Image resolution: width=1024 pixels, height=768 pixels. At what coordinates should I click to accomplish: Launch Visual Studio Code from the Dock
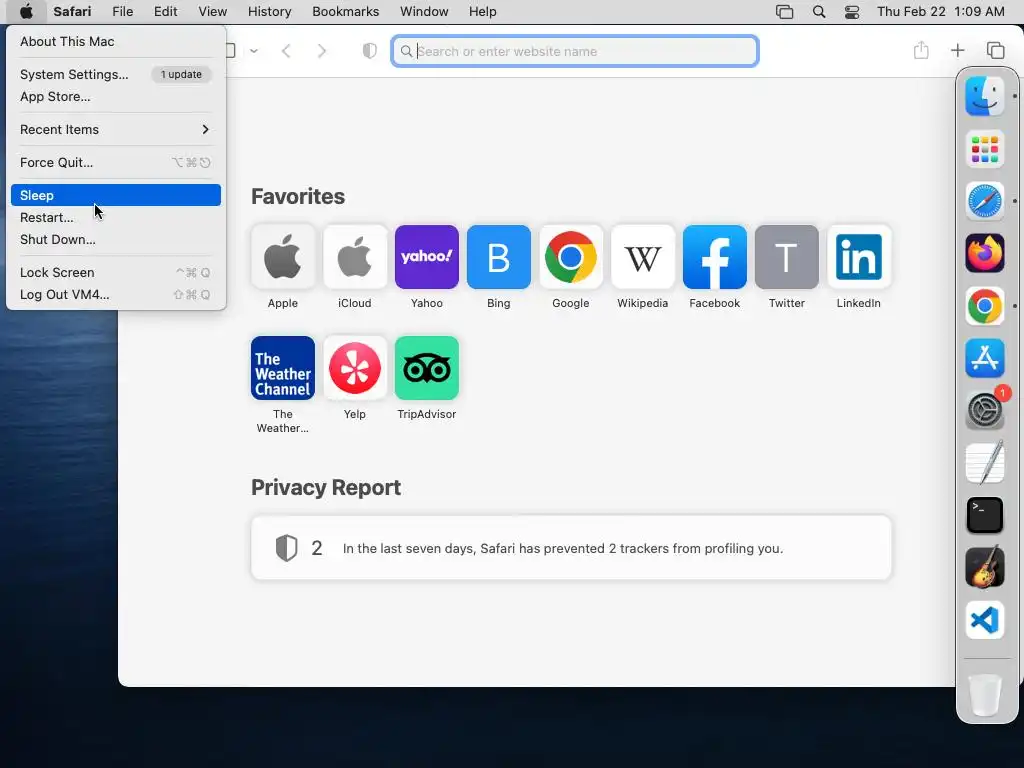[x=985, y=620]
